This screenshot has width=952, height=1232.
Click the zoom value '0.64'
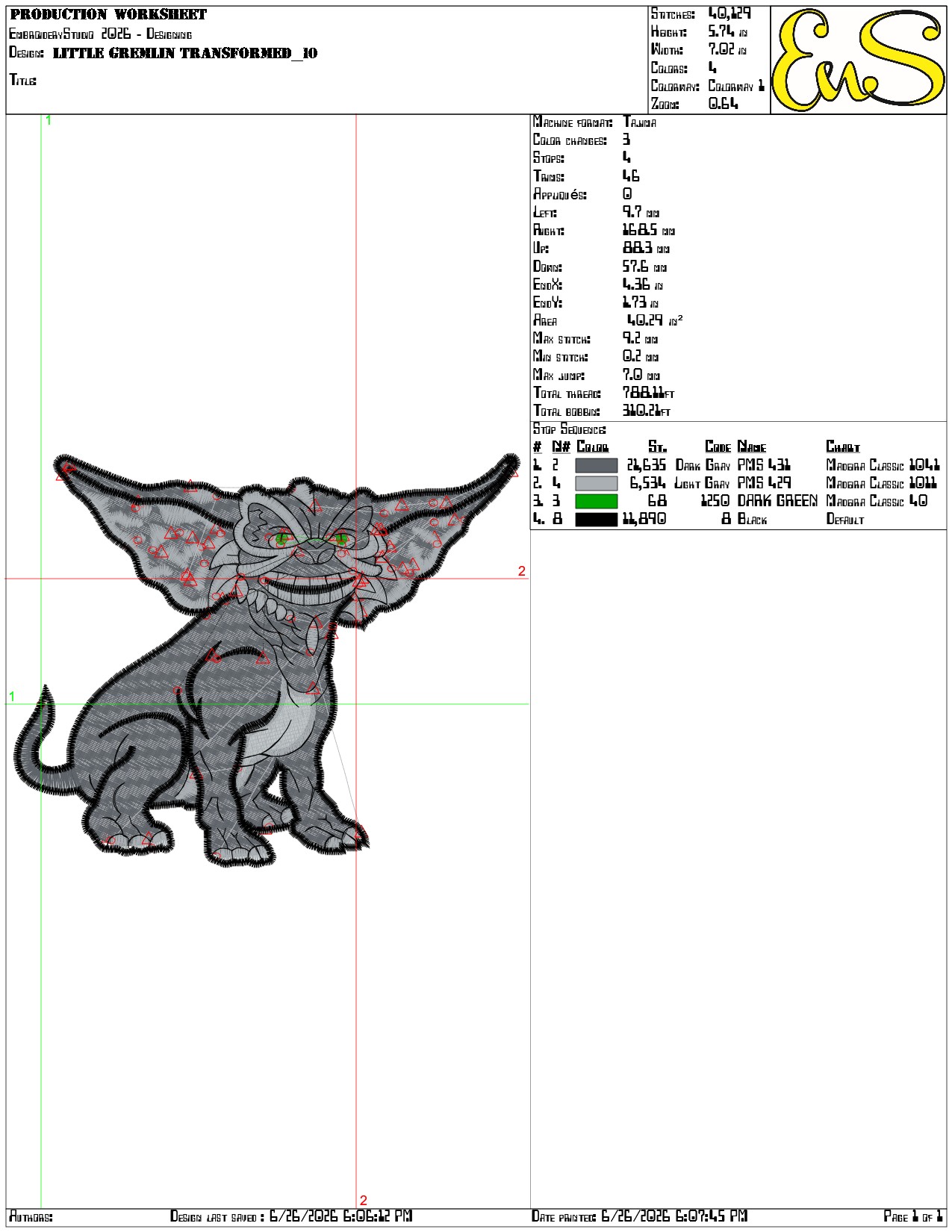[x=723, y=104]
